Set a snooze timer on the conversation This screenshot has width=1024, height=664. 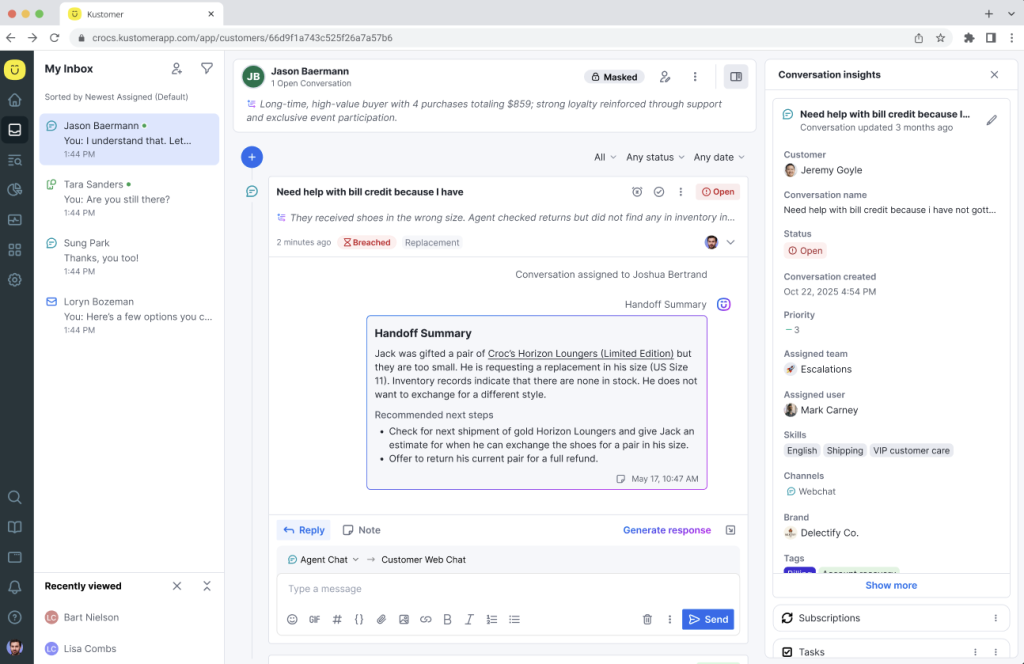(x=637, y=191)
